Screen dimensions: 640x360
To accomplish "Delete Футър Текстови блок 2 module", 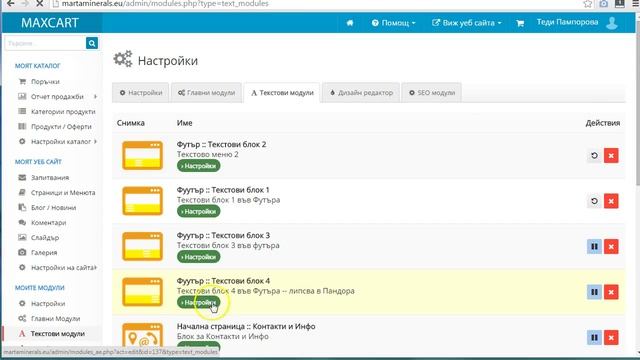I will coord(611,156).
